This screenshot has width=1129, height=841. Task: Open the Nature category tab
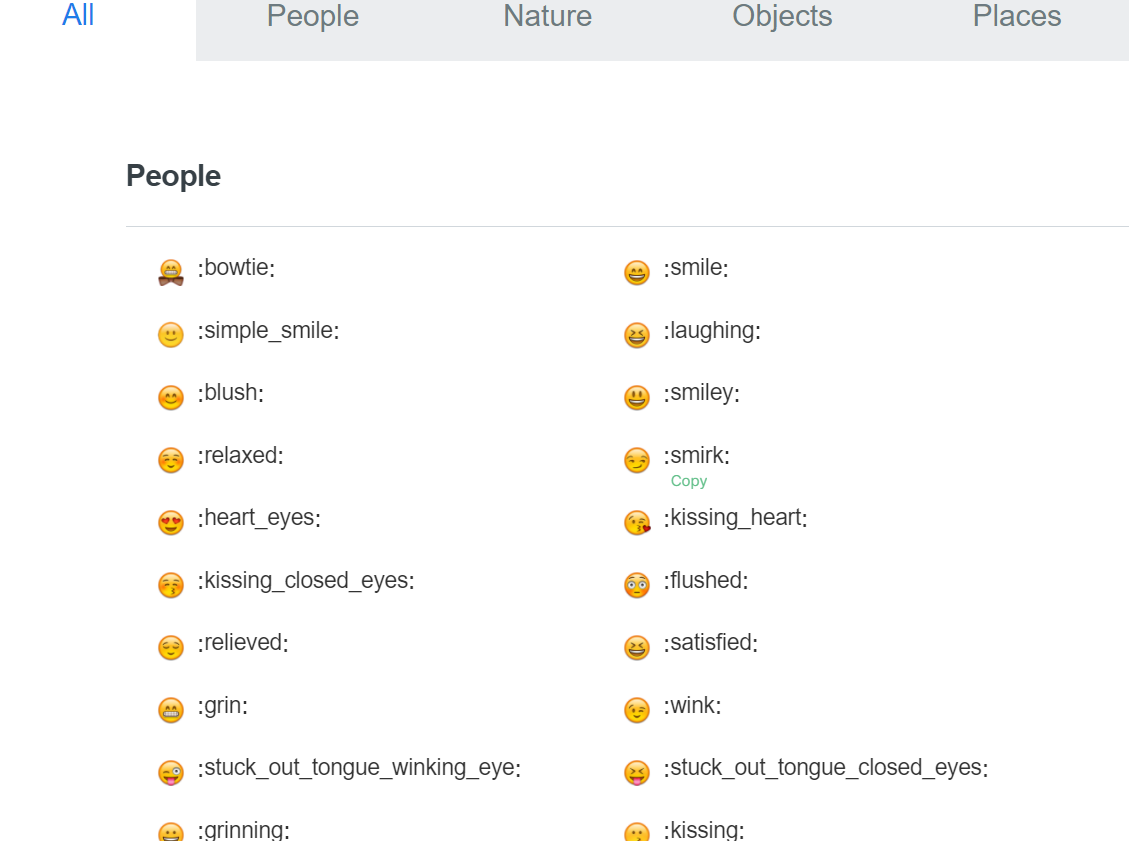pos(547,16)
